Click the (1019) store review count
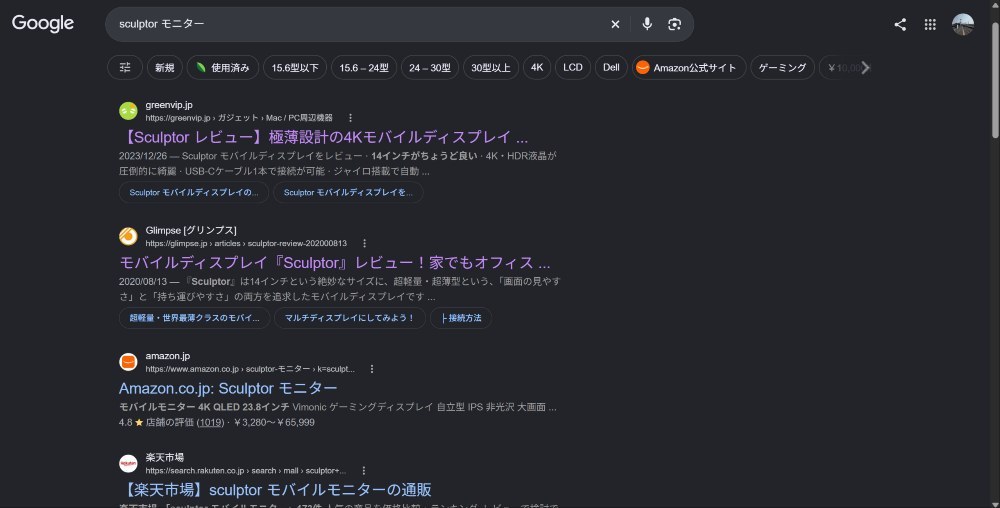The height and width of the screenshot is (508, 1000). pyautogui.click(x=210, y=423)
